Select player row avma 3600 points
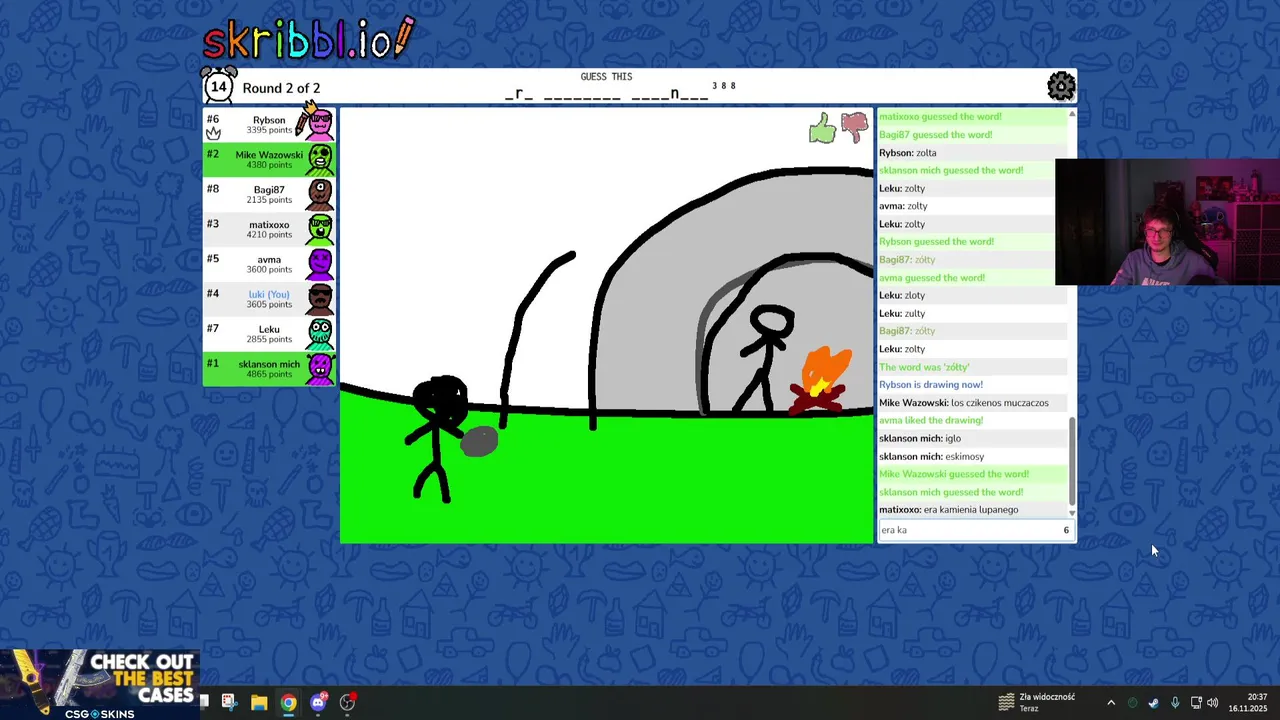Image resolution: width=1280 pixels, height=720 pixels. 269,264
